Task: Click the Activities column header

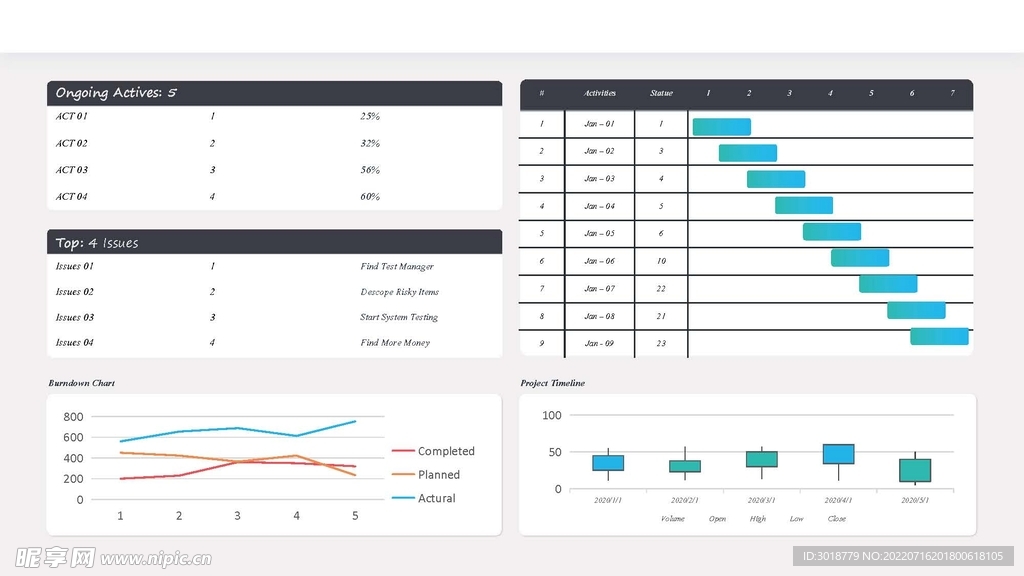Action: 600,94
